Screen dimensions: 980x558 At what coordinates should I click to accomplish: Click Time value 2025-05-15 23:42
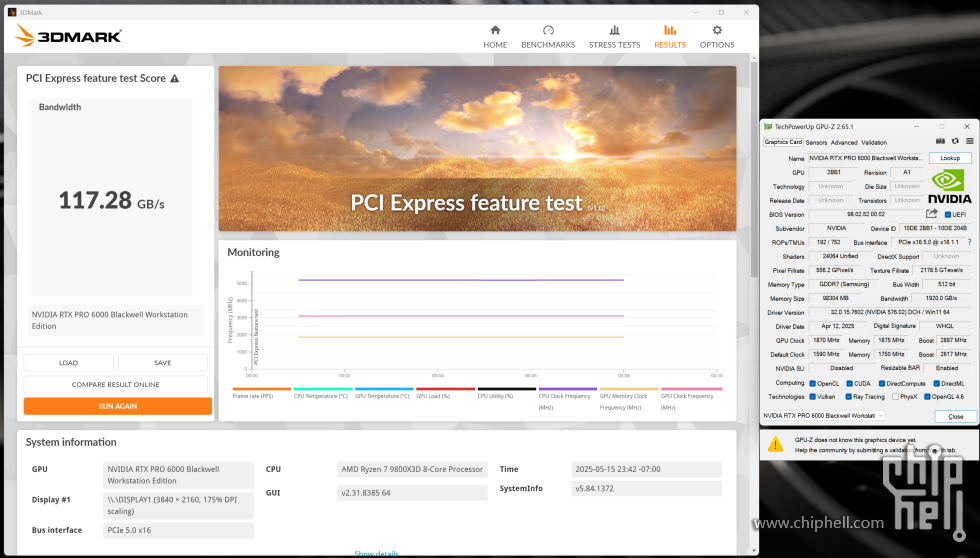pyautogui.click(x=646, y=469)
